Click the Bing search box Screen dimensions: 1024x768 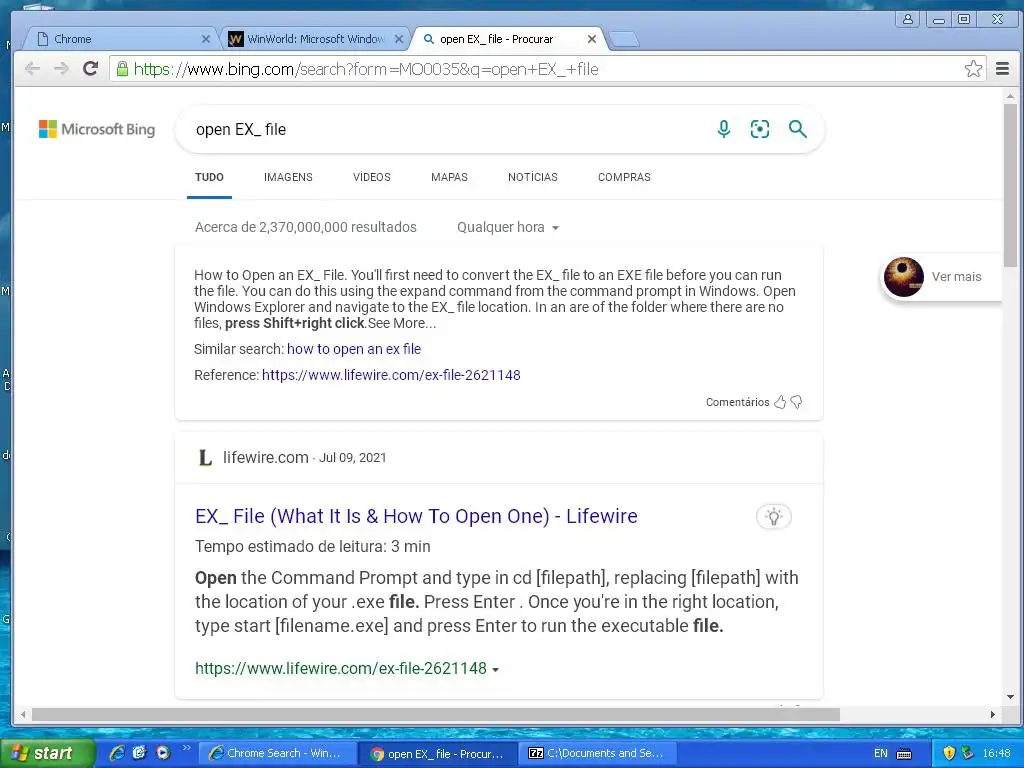pos(451,129)
